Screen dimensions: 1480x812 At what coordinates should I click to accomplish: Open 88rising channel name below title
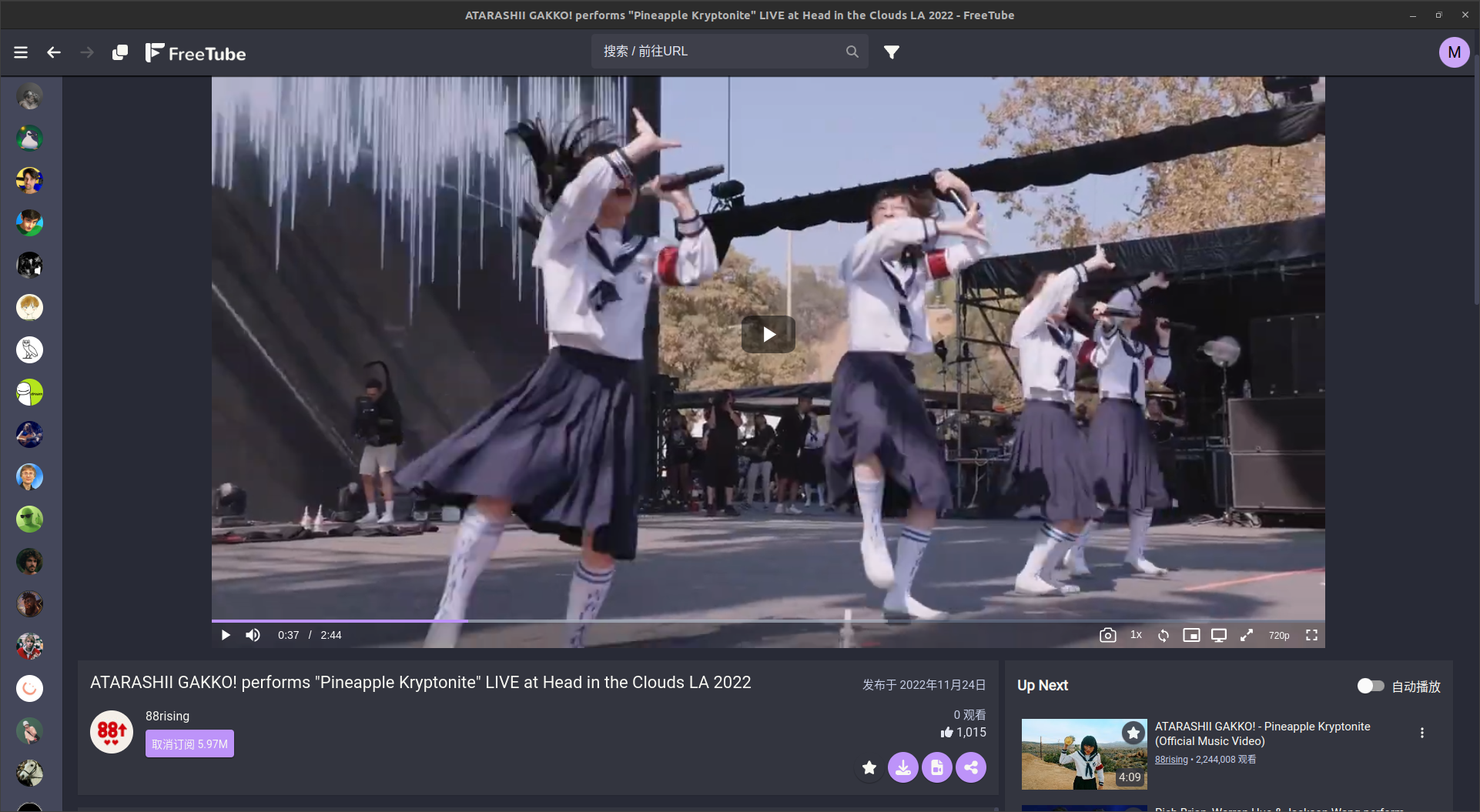point(167,716)
